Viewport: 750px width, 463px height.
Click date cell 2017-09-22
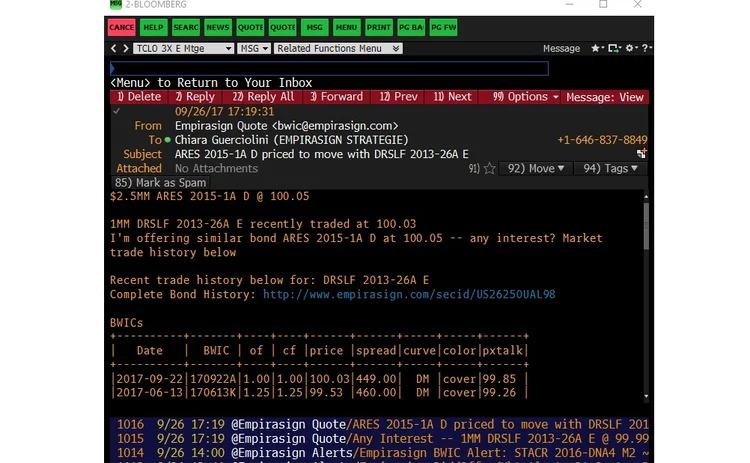coord(150,379)
